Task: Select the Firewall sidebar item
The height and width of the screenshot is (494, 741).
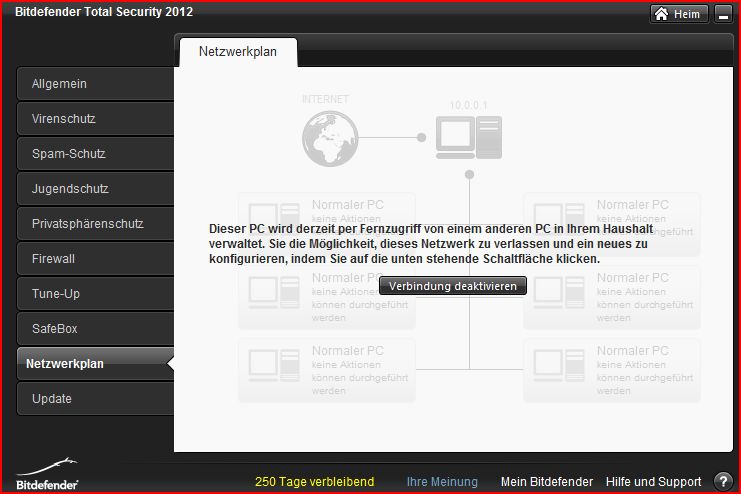Action: click(96, 259)
